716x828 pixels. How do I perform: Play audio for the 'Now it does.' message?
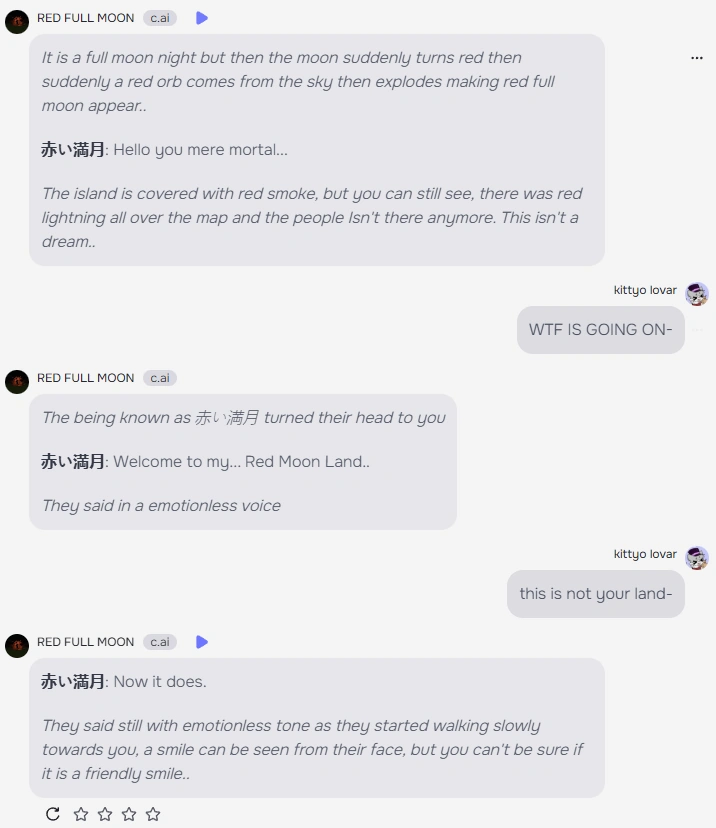pyautogui.click(x=202, y=642)
